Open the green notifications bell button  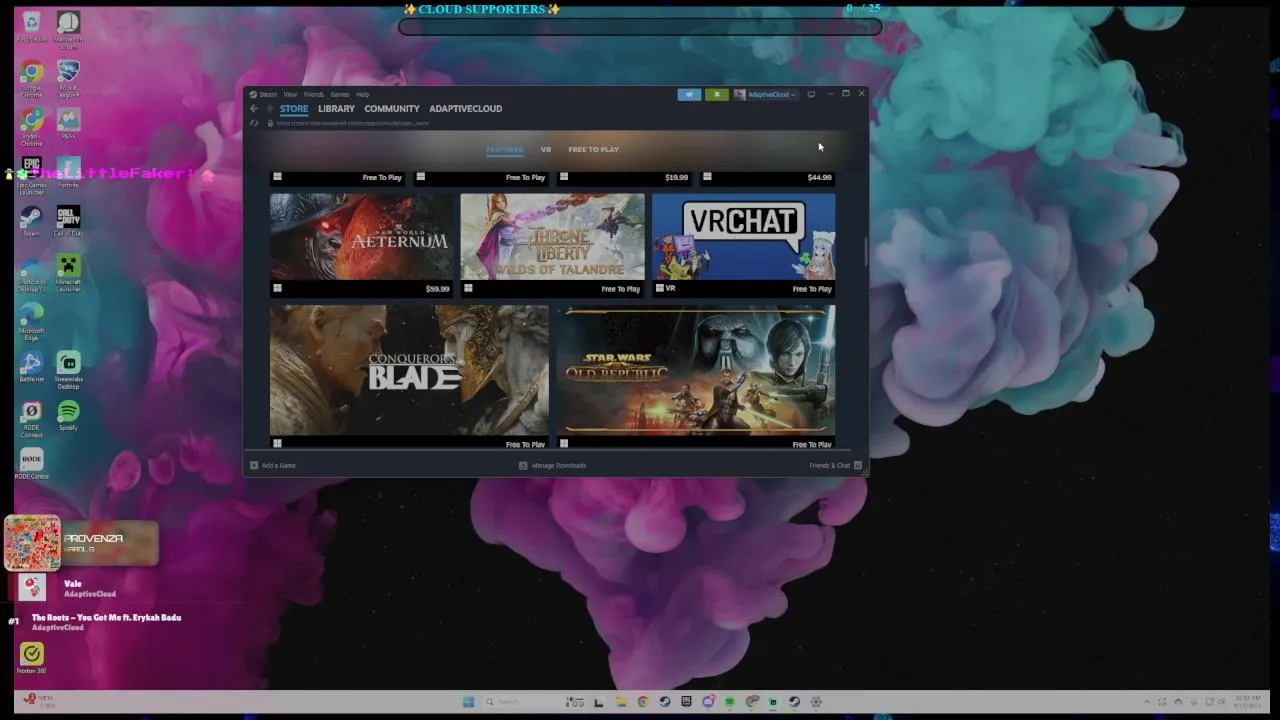(716, 94)
